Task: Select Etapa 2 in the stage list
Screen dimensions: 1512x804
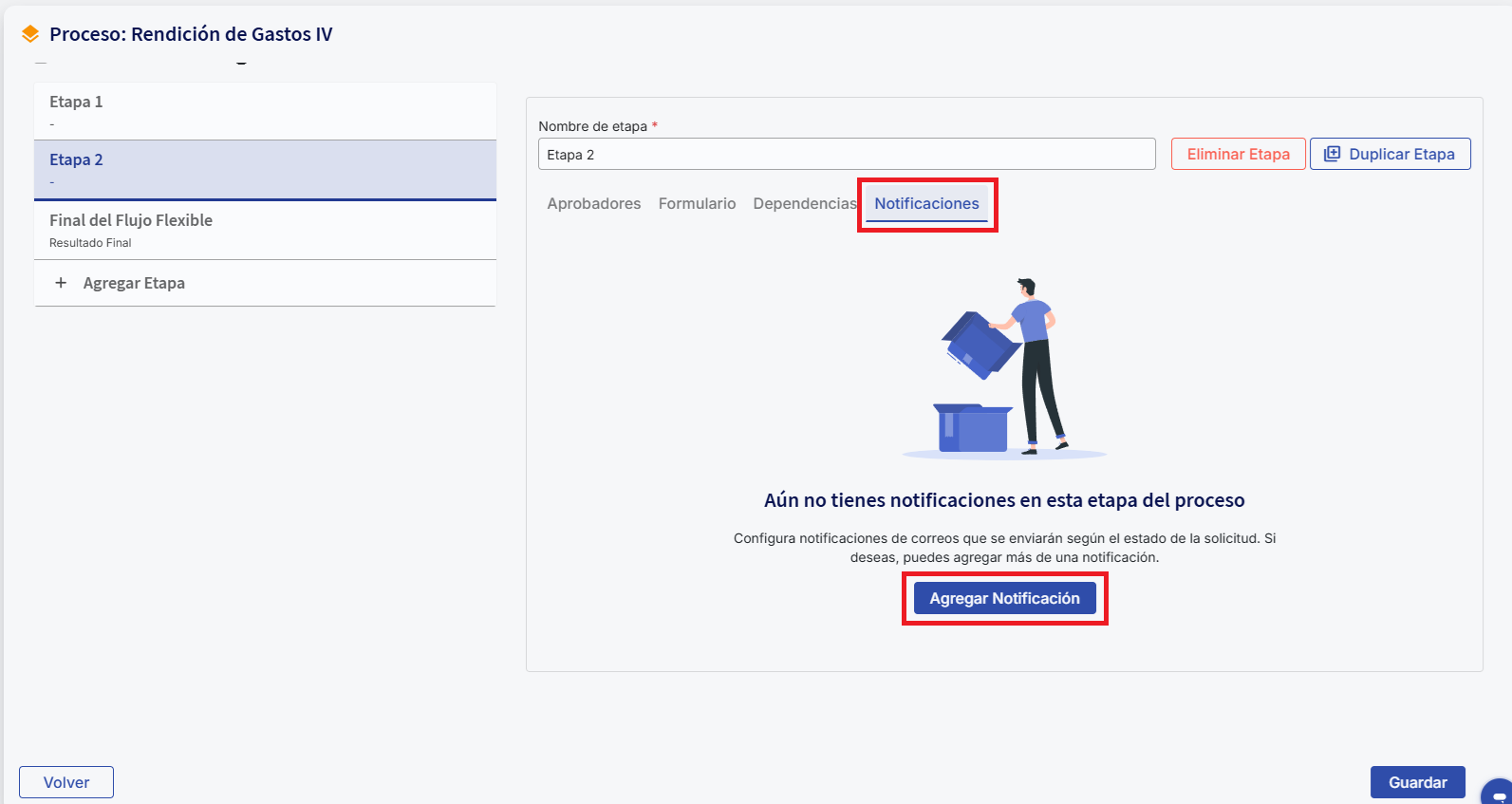Action: tap(265, 169)
